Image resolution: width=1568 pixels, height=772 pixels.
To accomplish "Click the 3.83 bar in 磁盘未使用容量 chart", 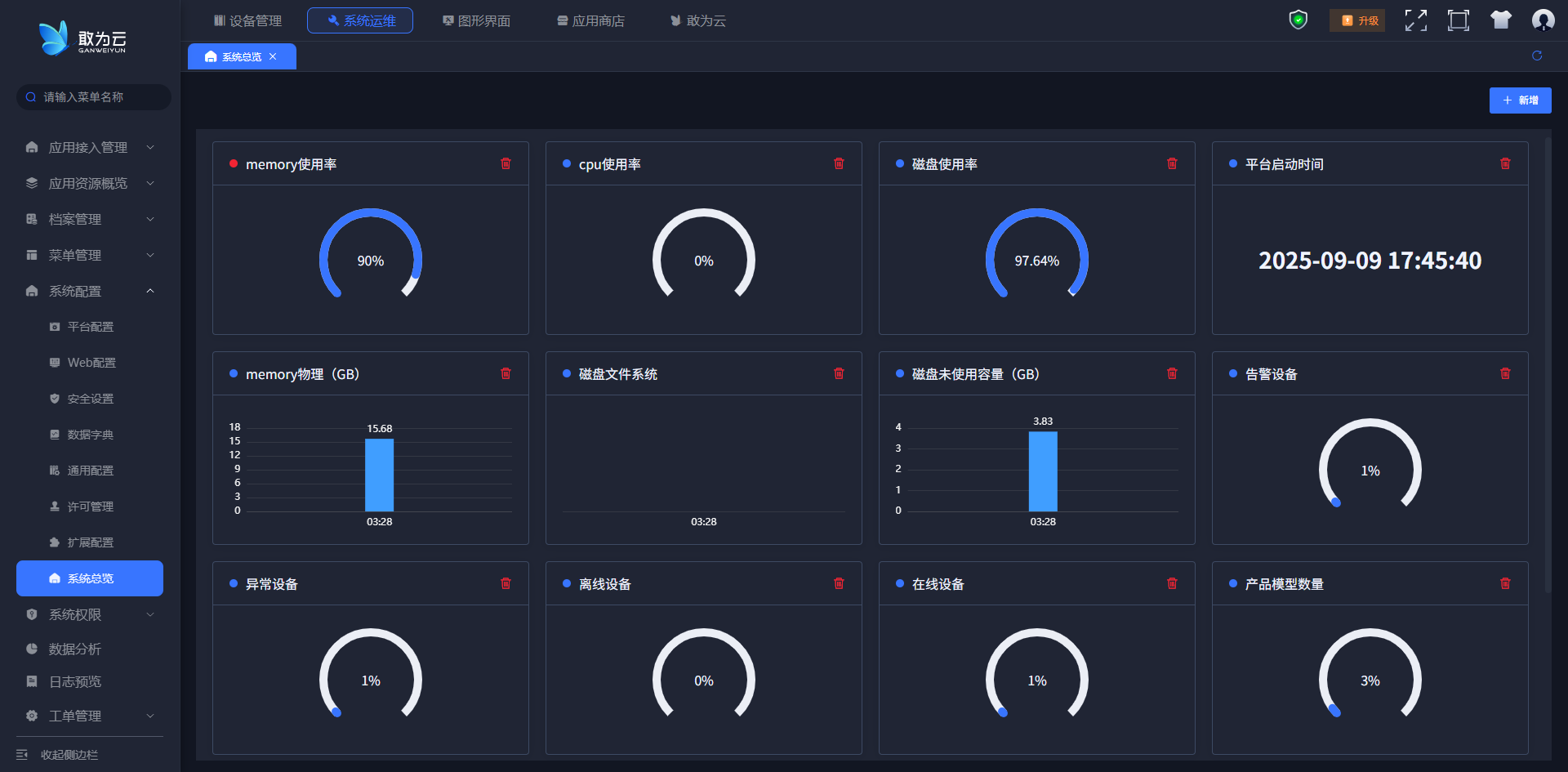I will pos(1043,471).
